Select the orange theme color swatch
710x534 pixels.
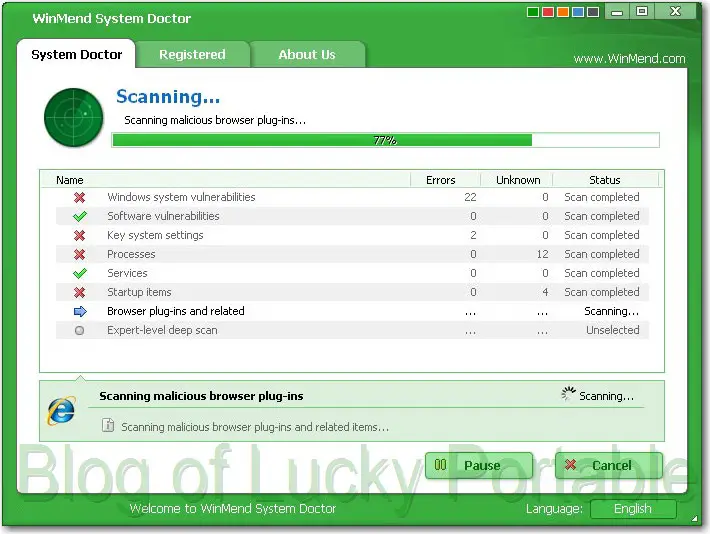click(x=563, y=12)
